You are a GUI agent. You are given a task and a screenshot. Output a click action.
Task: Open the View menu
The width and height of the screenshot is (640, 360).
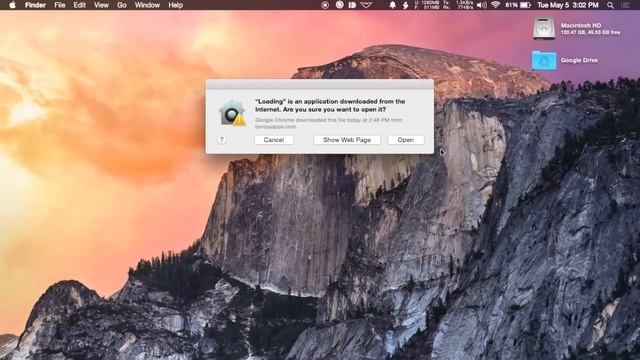[x=101, y=5]
